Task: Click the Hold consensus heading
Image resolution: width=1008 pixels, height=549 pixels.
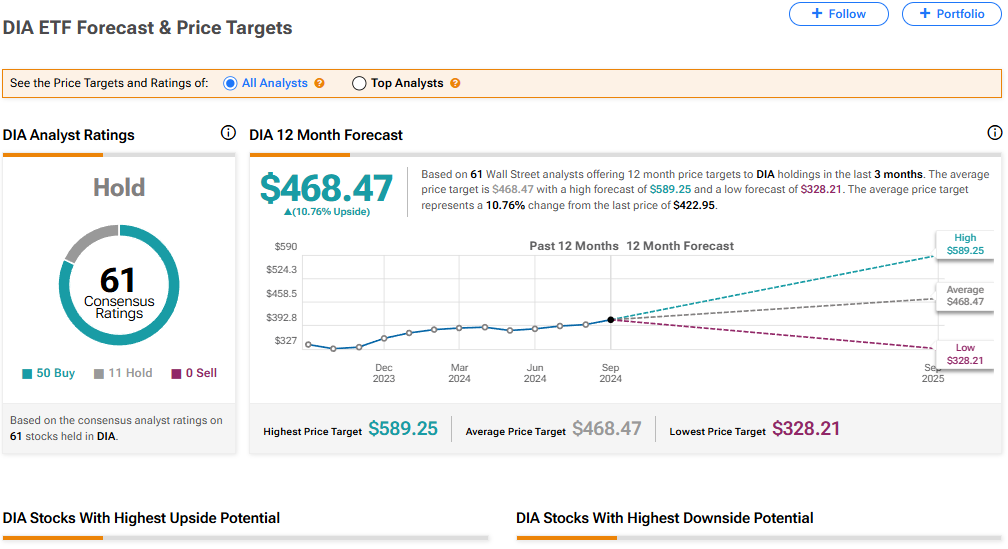Action: click(x=119, y=188)
